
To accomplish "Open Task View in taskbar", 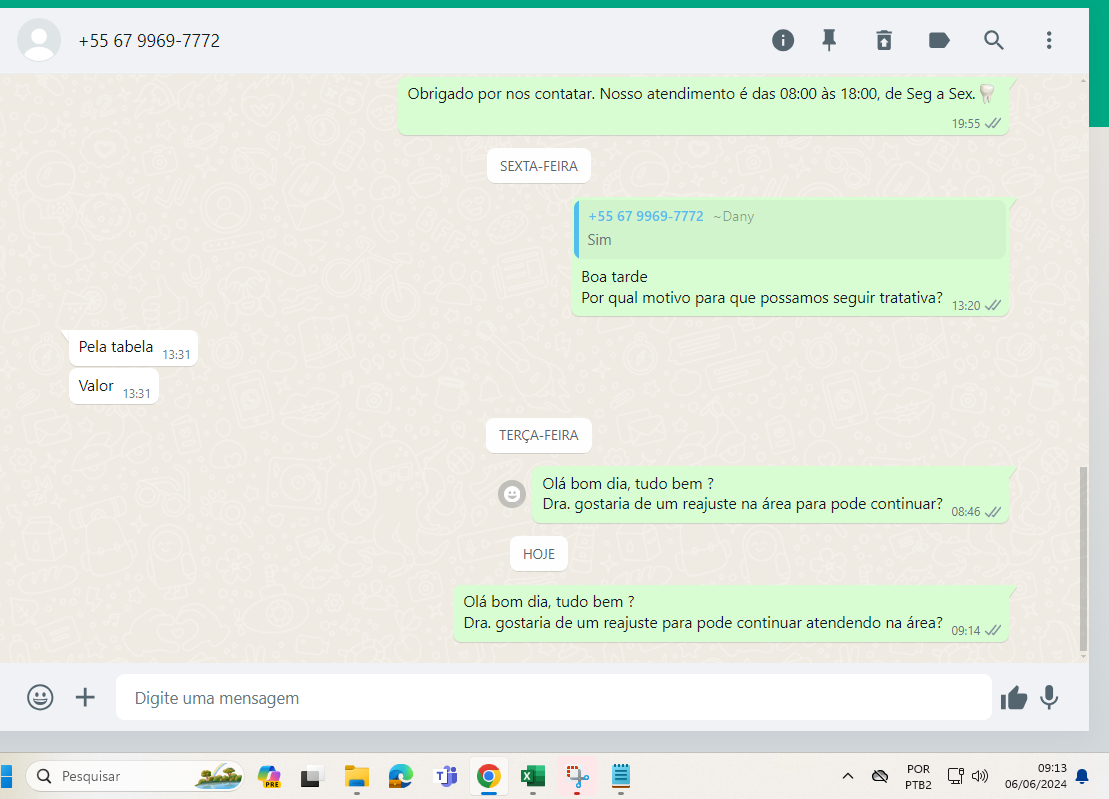I will click(312, 776).
